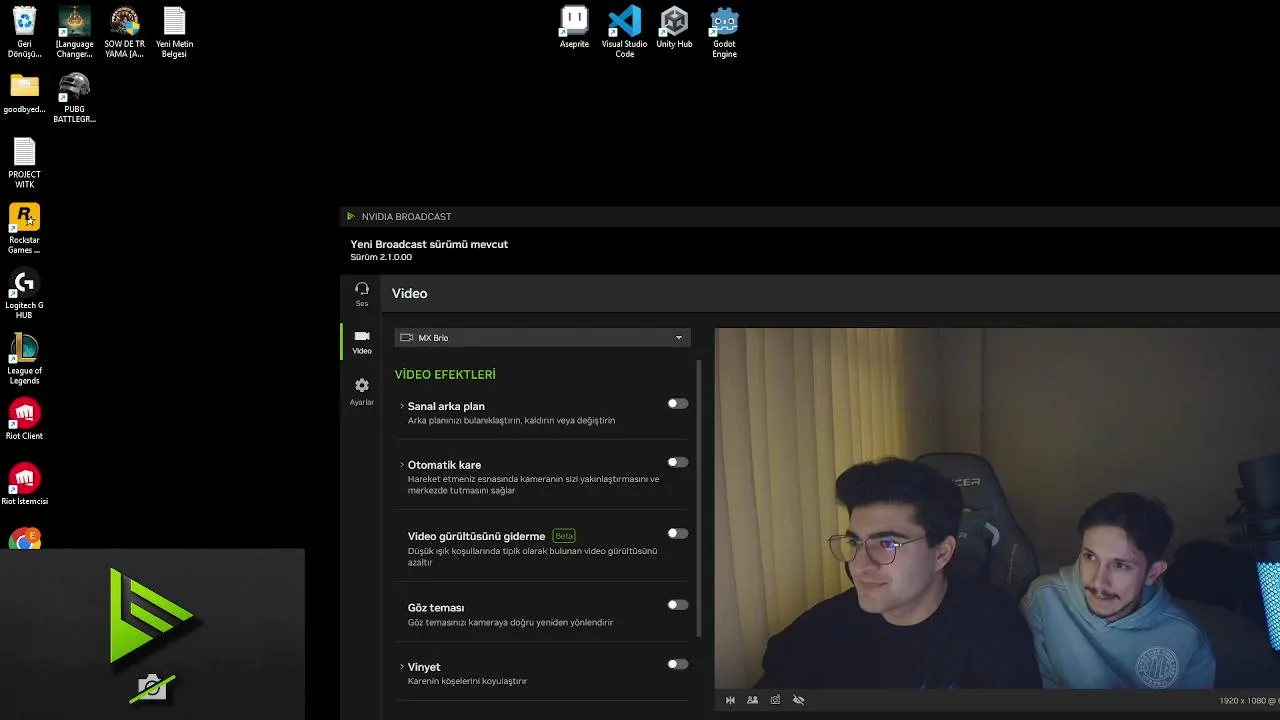Click the Yeni Broadcast sürümü mevcut notice
The width and height of the screenshot is (1280, 720).
click(429, 244)
